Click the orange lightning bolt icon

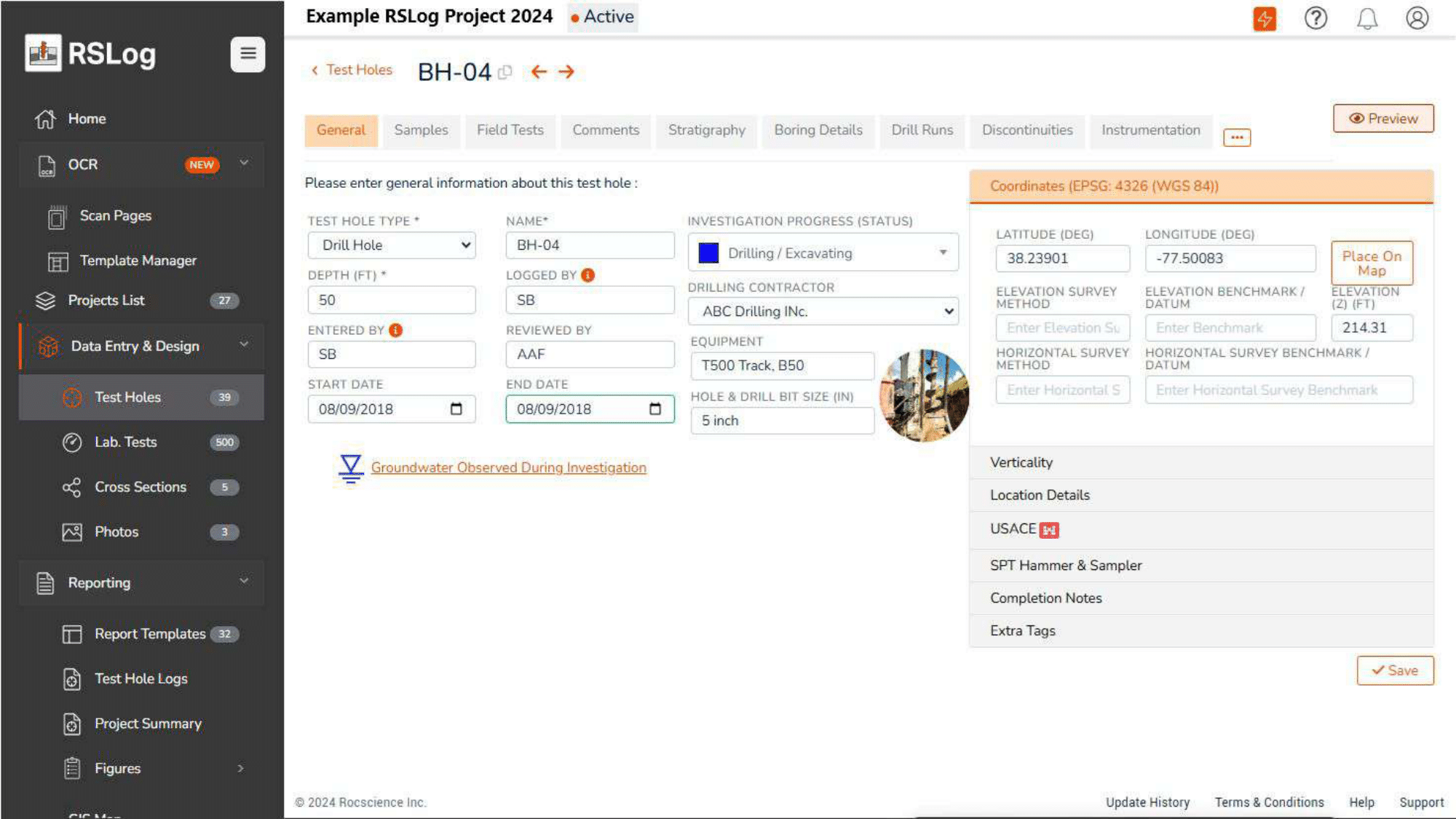click(1265, 18)
